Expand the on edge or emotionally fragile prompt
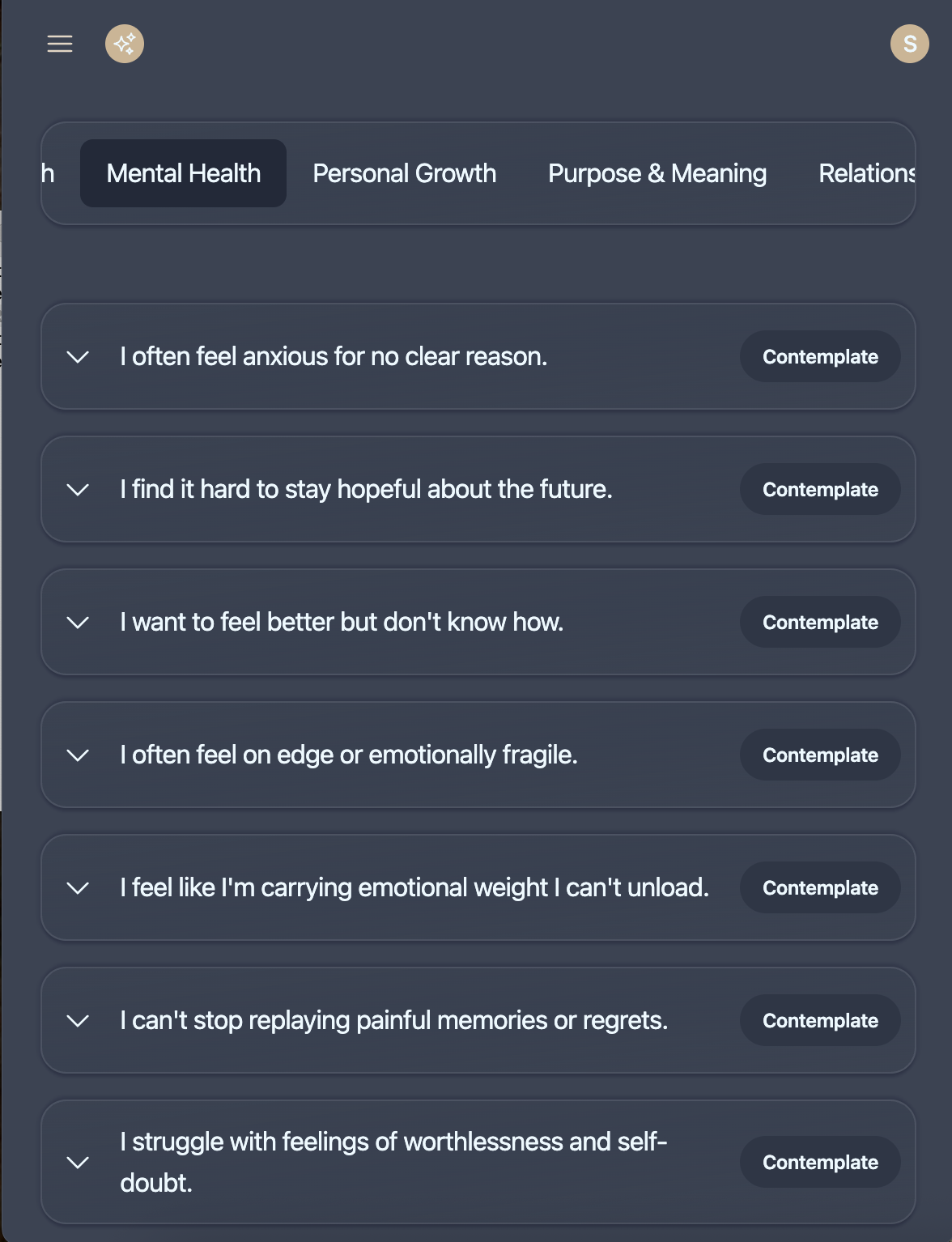 click(79, 755)
